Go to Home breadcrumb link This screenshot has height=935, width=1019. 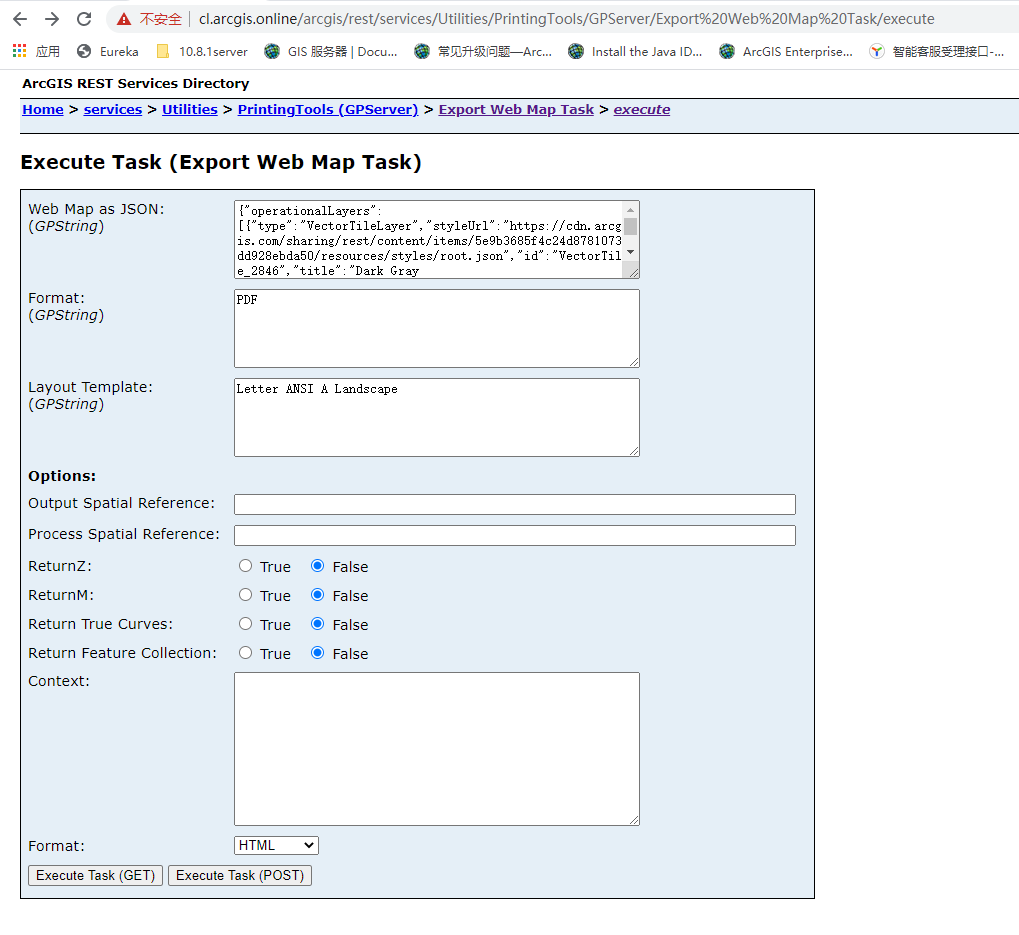(x=43, y=109)
